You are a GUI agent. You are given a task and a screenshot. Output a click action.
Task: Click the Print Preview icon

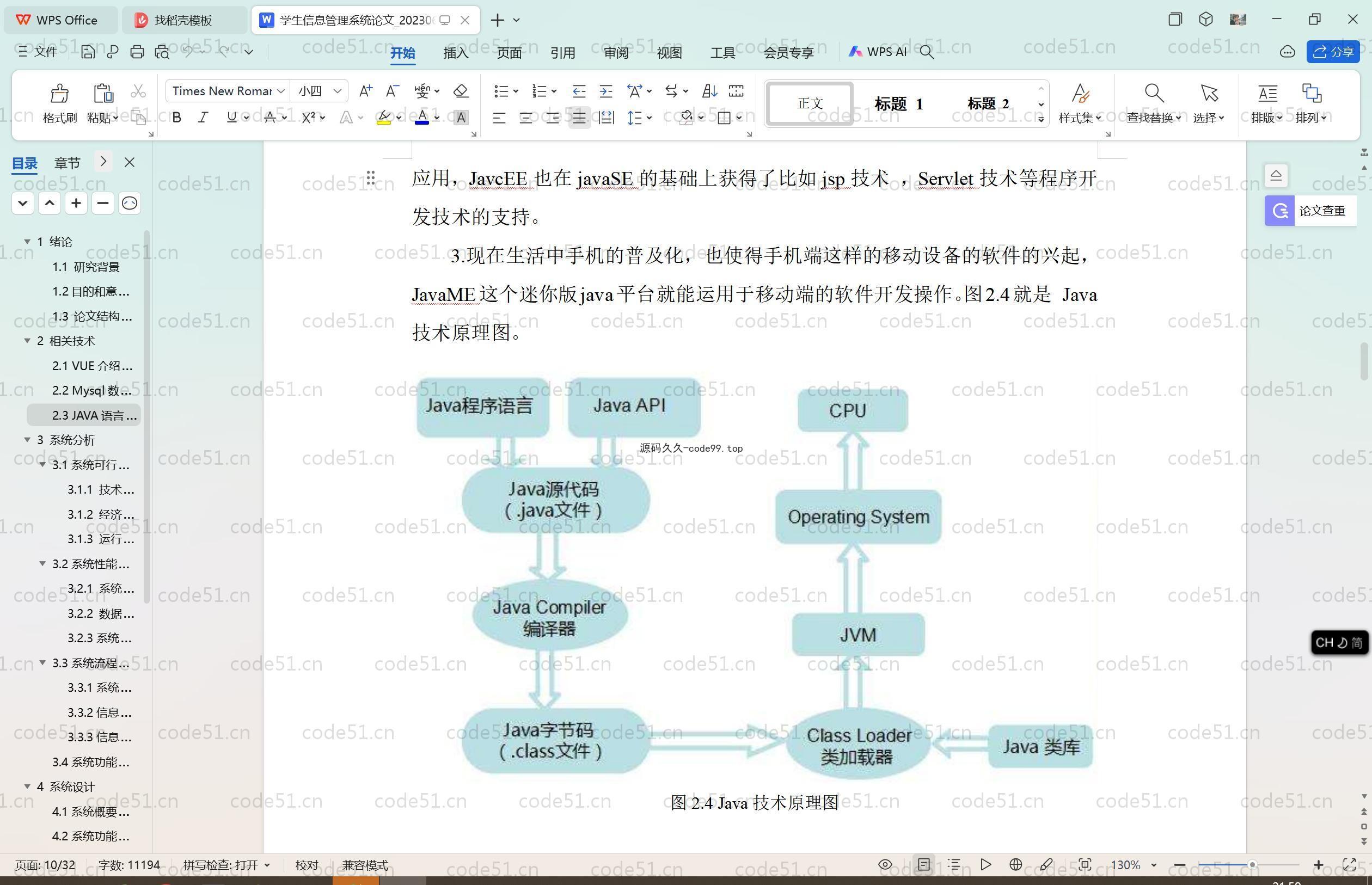pyautogui.click(x=162, y=52)
